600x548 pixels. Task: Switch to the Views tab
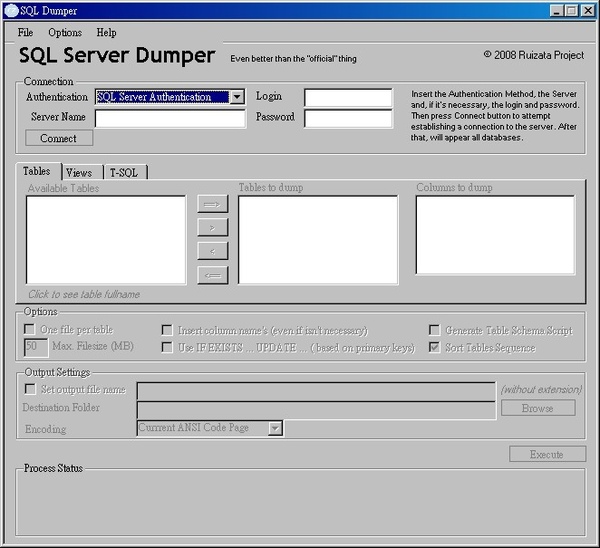[82, 173]
